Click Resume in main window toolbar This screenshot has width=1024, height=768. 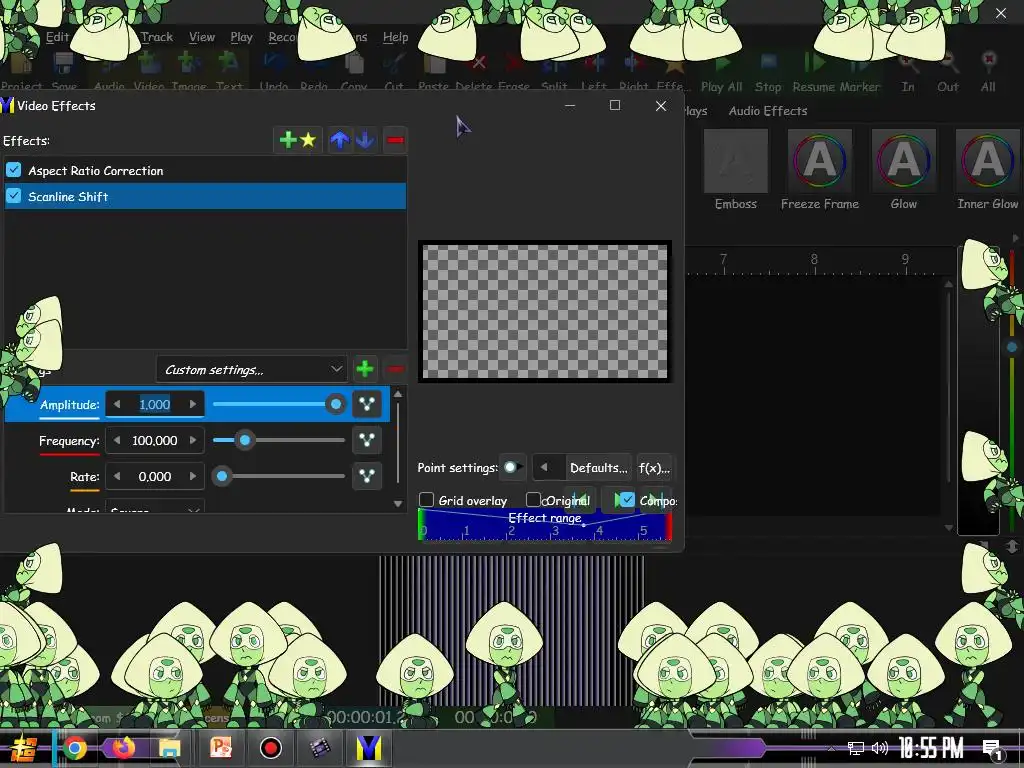pos(814,74)
